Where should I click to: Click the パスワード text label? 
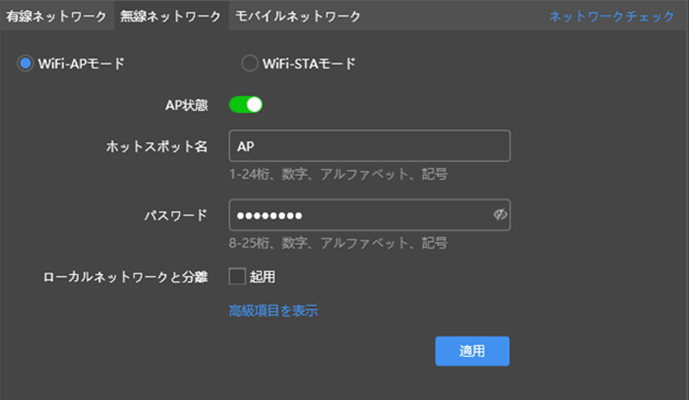click(175, 215)
